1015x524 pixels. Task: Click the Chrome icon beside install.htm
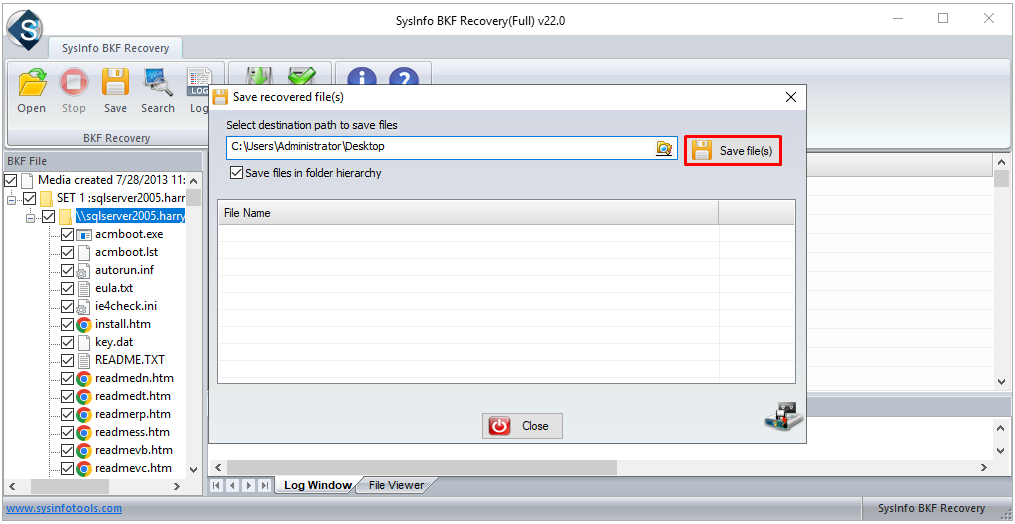(x=84, y=324)
